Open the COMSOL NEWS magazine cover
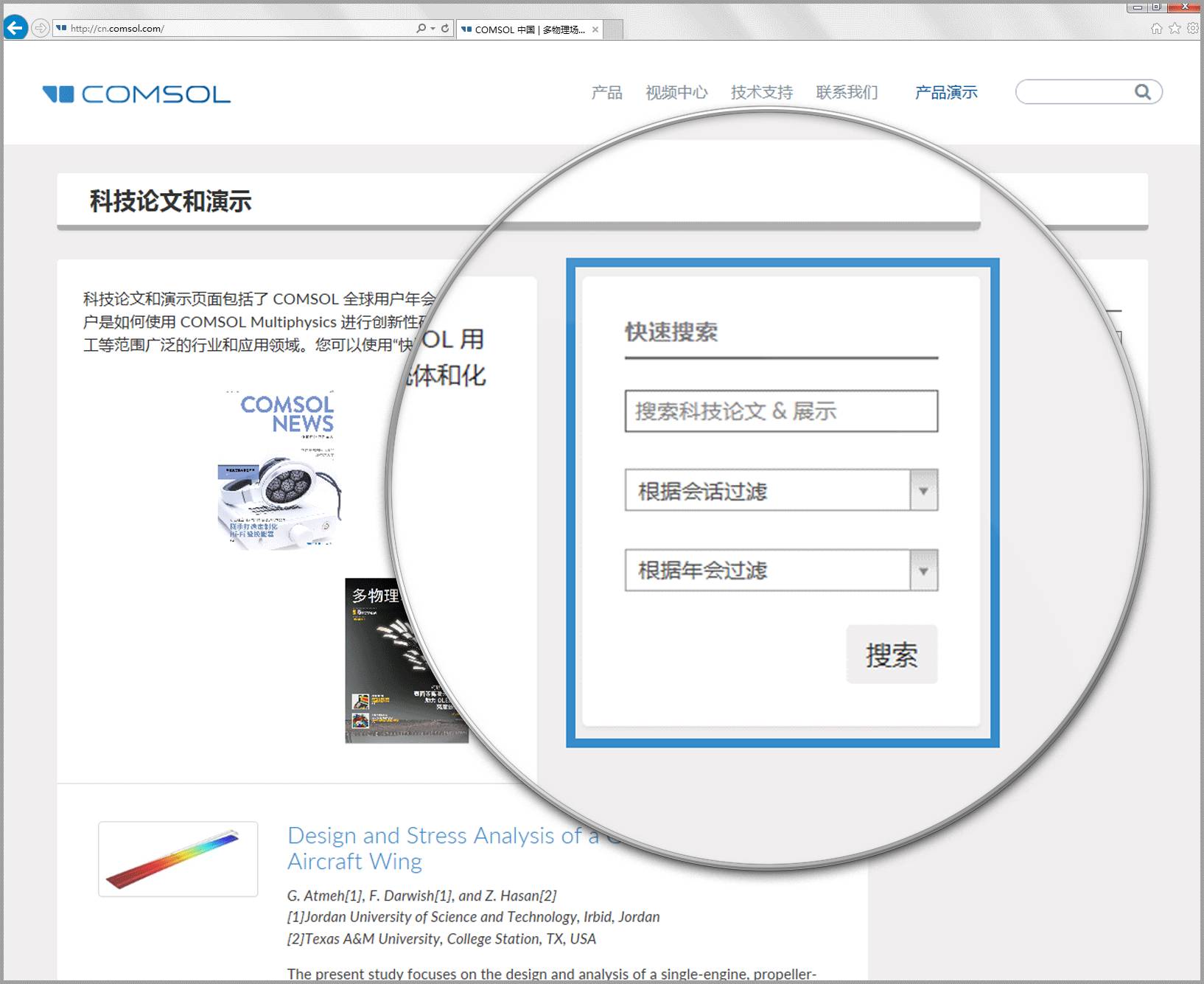The image size is (1204, 984). (279, 470)
